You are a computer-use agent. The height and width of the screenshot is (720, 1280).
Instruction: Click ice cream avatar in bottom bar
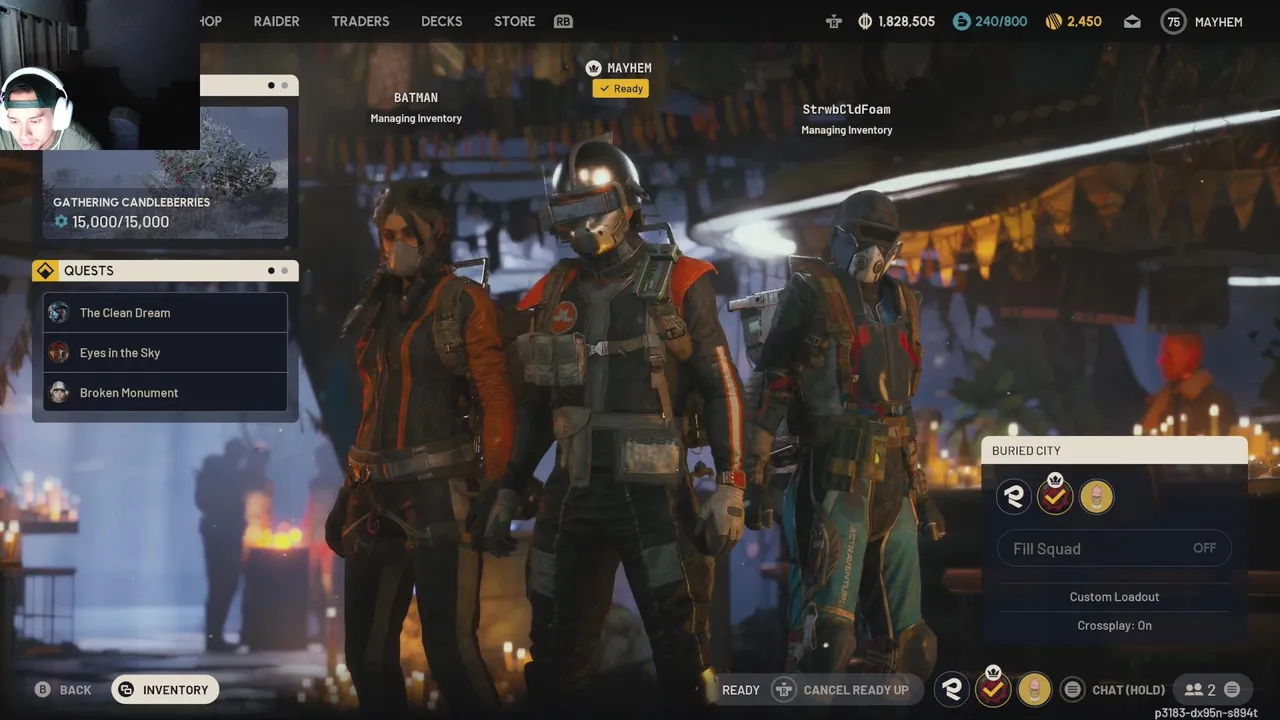[1034, 689]
